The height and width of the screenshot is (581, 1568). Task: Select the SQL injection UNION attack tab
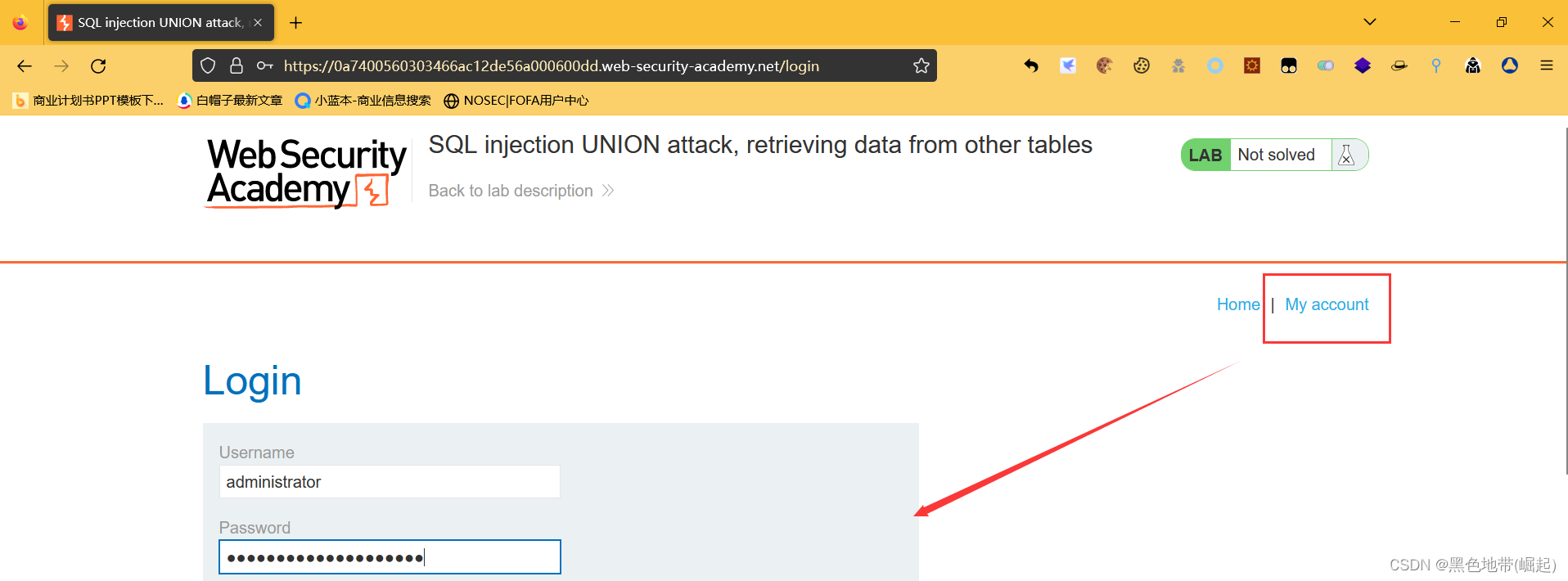(x=160, y=23)
